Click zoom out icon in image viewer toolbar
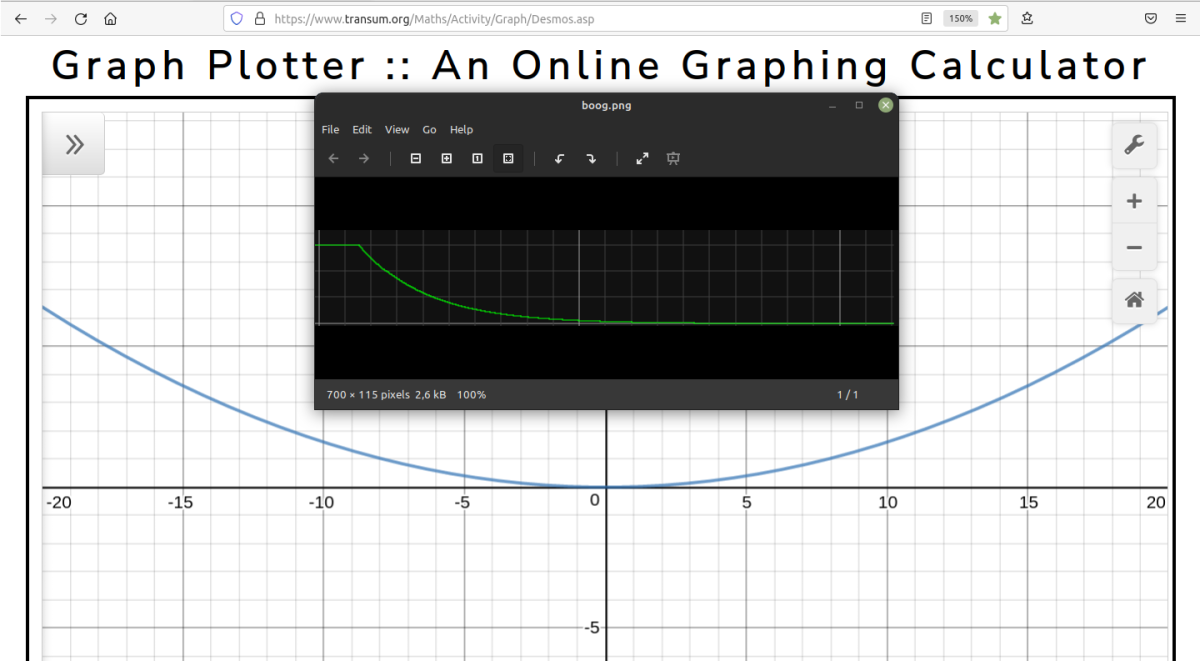The width and height of the screenshot is (1200, 661). pos(416,158)
